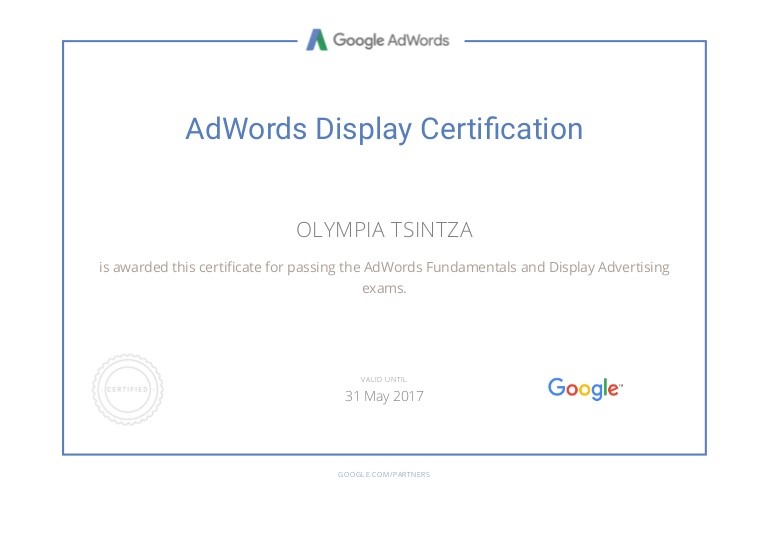Select the name OLYMPIA TSINTZA

click(384, 230)
